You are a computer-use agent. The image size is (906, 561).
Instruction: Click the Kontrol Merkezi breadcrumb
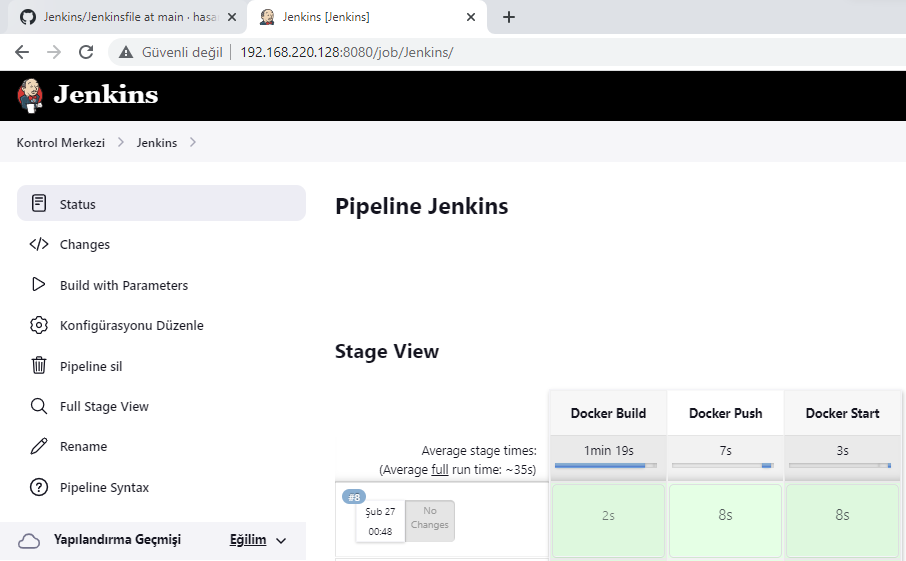tap(61, 143)
